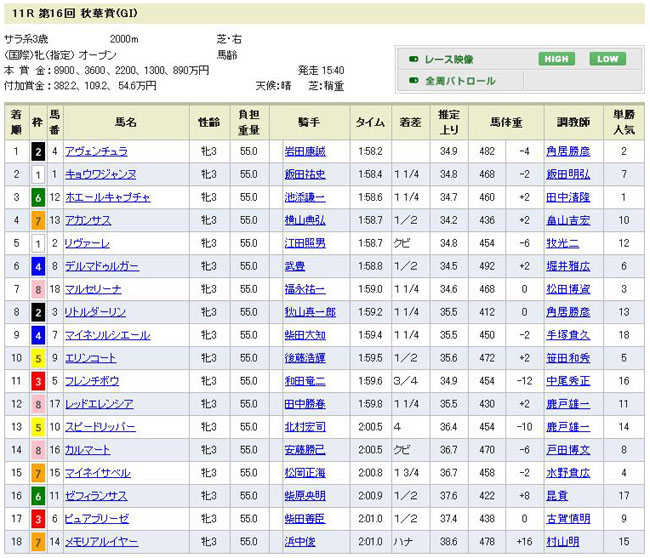Image resolution: width=650 pixels, height=558 pixels.
Task: Click the 全周パトロール camera icon
Action: pos(413,81)
